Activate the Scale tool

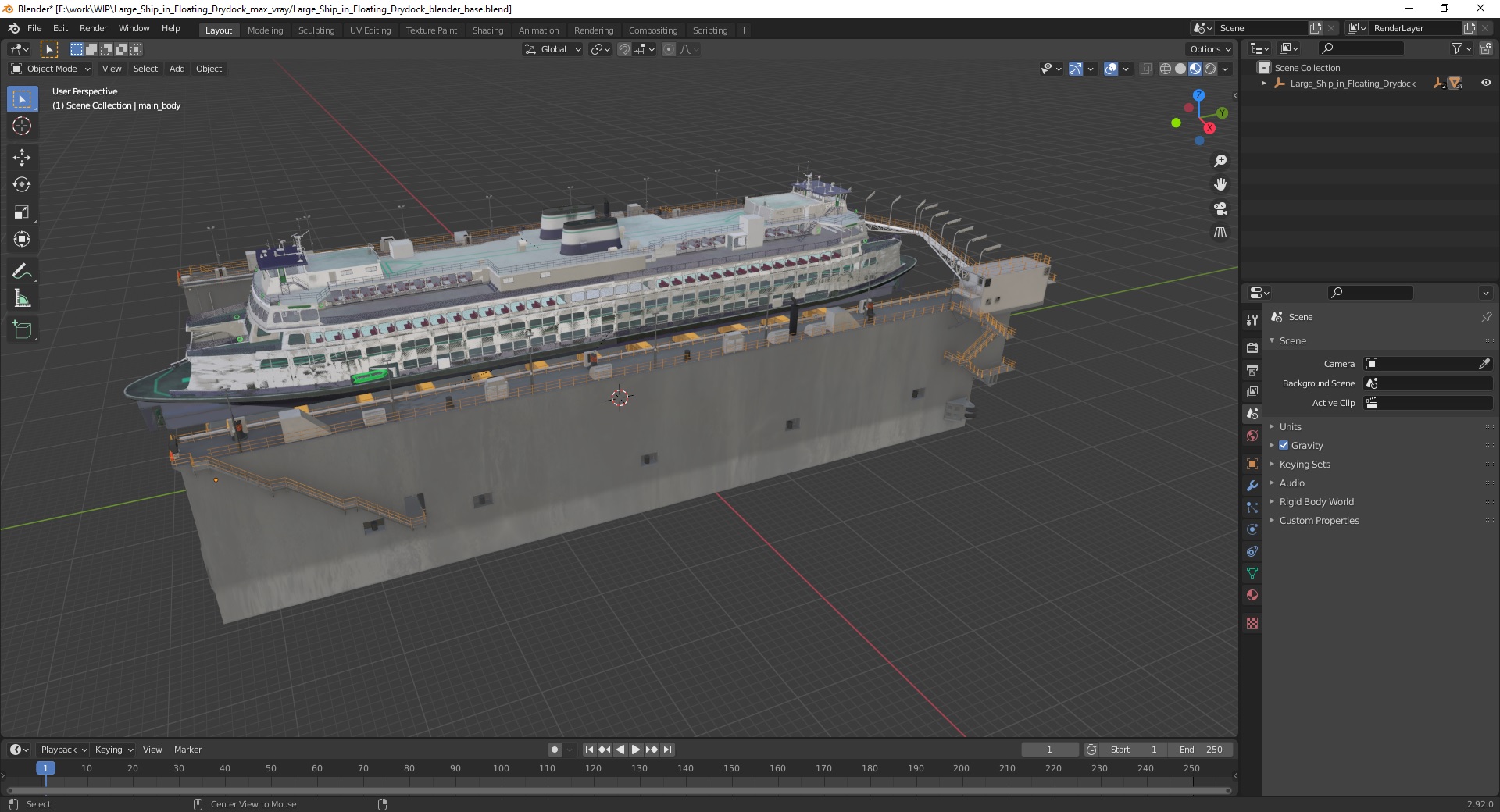(x=22, y=212)
